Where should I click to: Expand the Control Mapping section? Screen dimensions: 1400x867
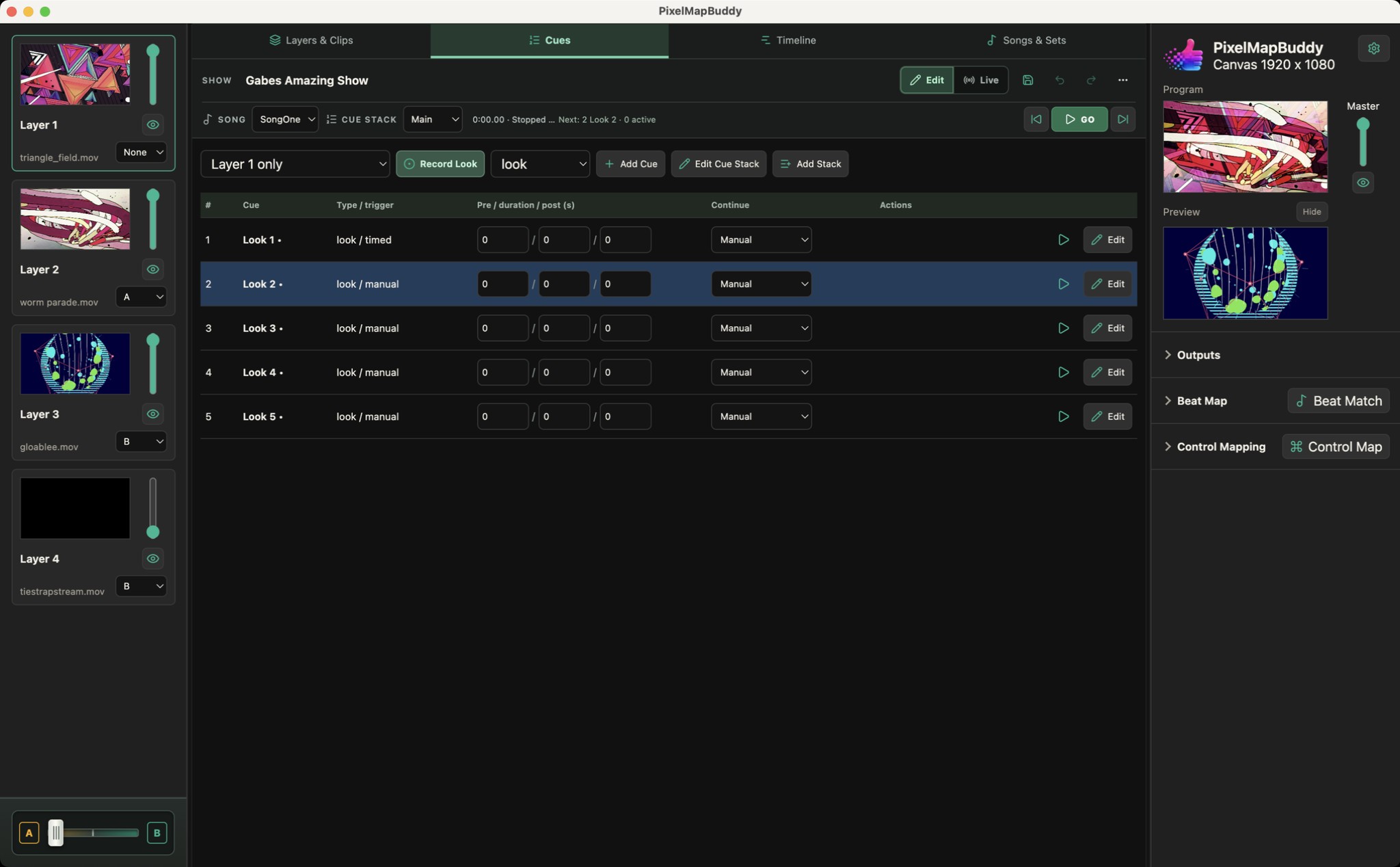point(1215,446)
